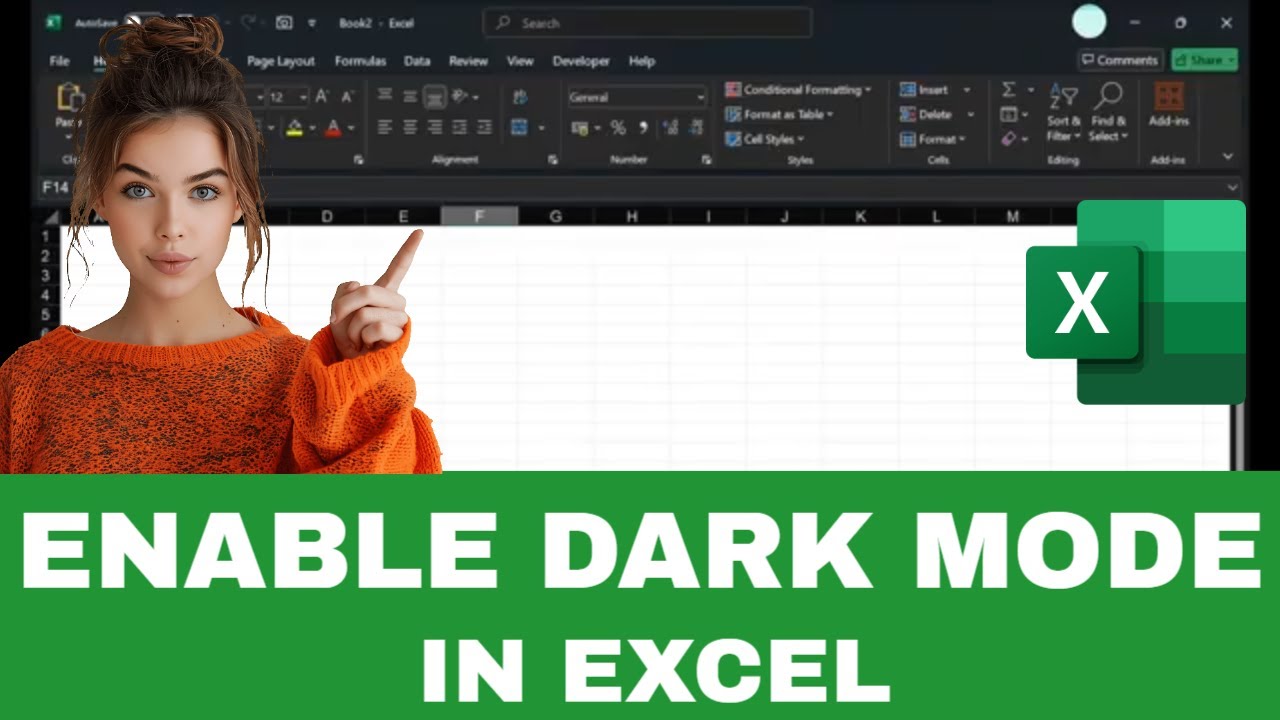Screen dimensions: 1280x720
Task: Expand the AutoSum dropdown arrow
Action: click(1031, 90)
